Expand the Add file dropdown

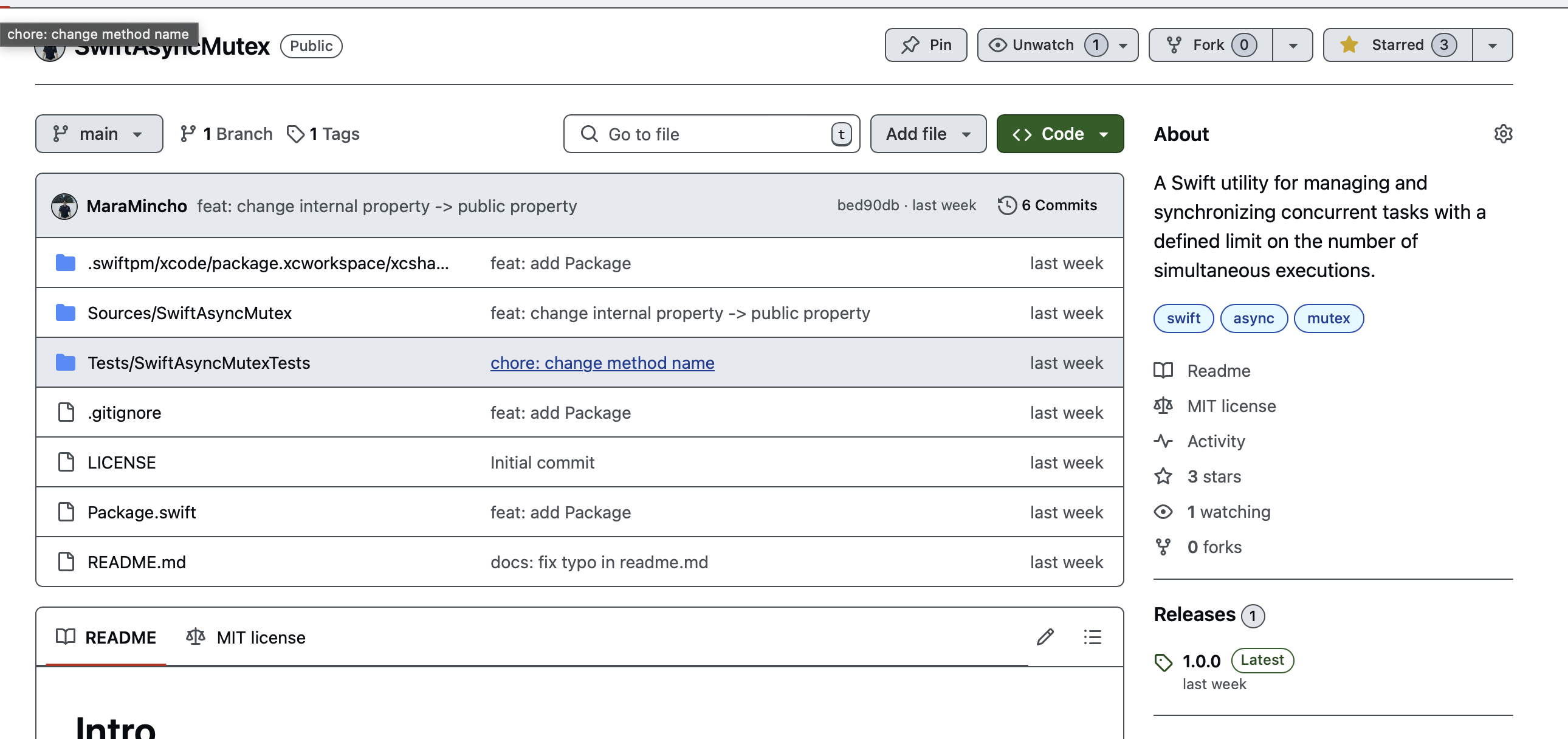(x=927, y=134)
